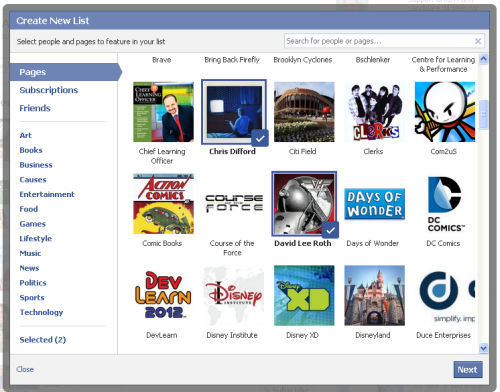Filter by News category
The image size is (500, 392).
point(29,268)
